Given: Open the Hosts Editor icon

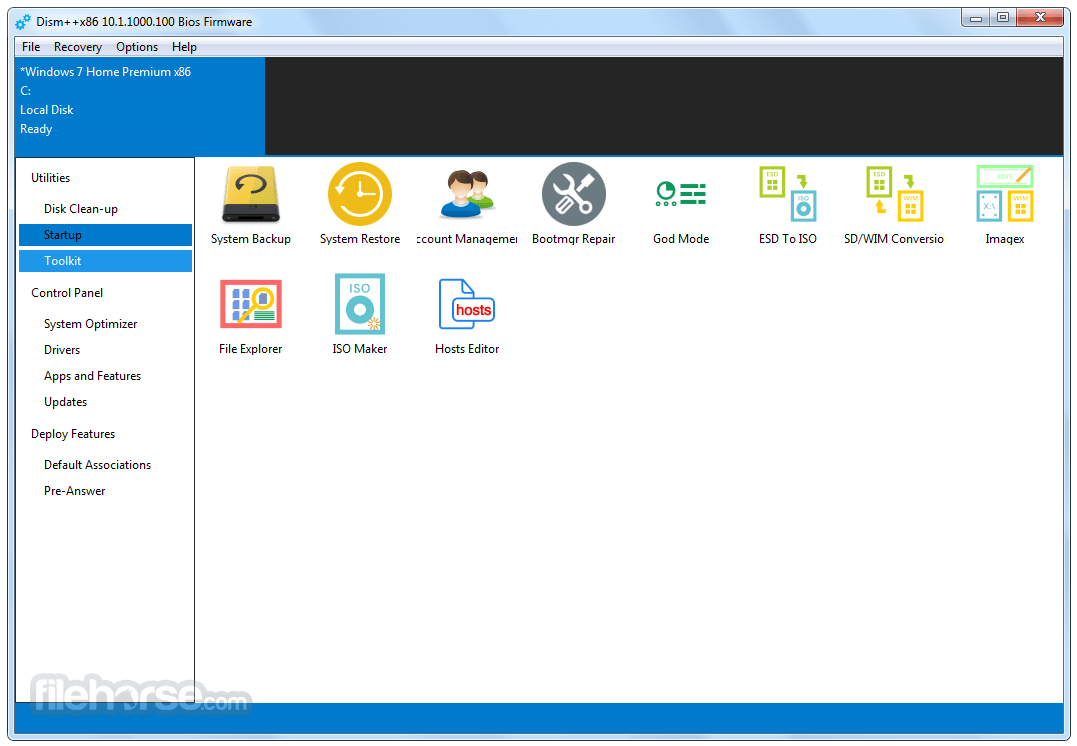Looking at the screenshot, I should [467, 304].
